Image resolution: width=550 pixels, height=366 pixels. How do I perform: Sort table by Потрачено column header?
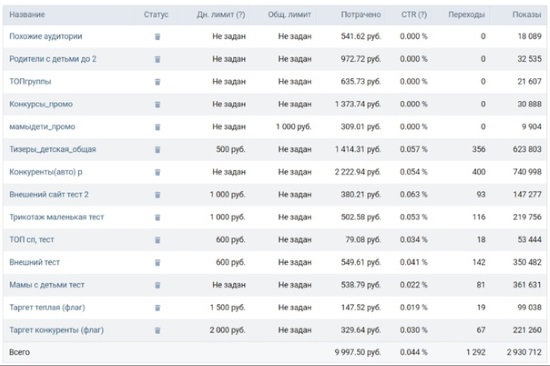tap(361, 15)
